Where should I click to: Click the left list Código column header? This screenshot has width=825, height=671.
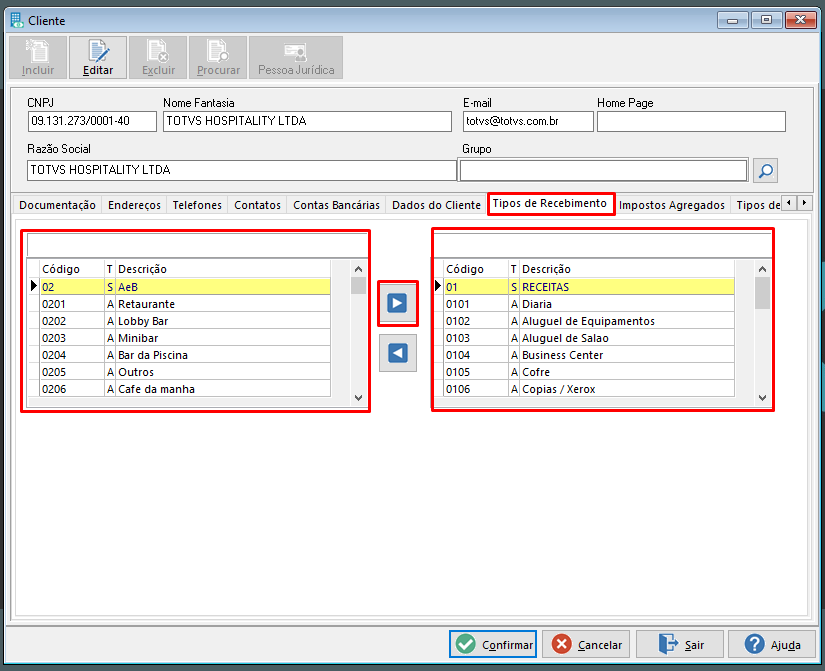pyautogui.click(x=72, y=269)
